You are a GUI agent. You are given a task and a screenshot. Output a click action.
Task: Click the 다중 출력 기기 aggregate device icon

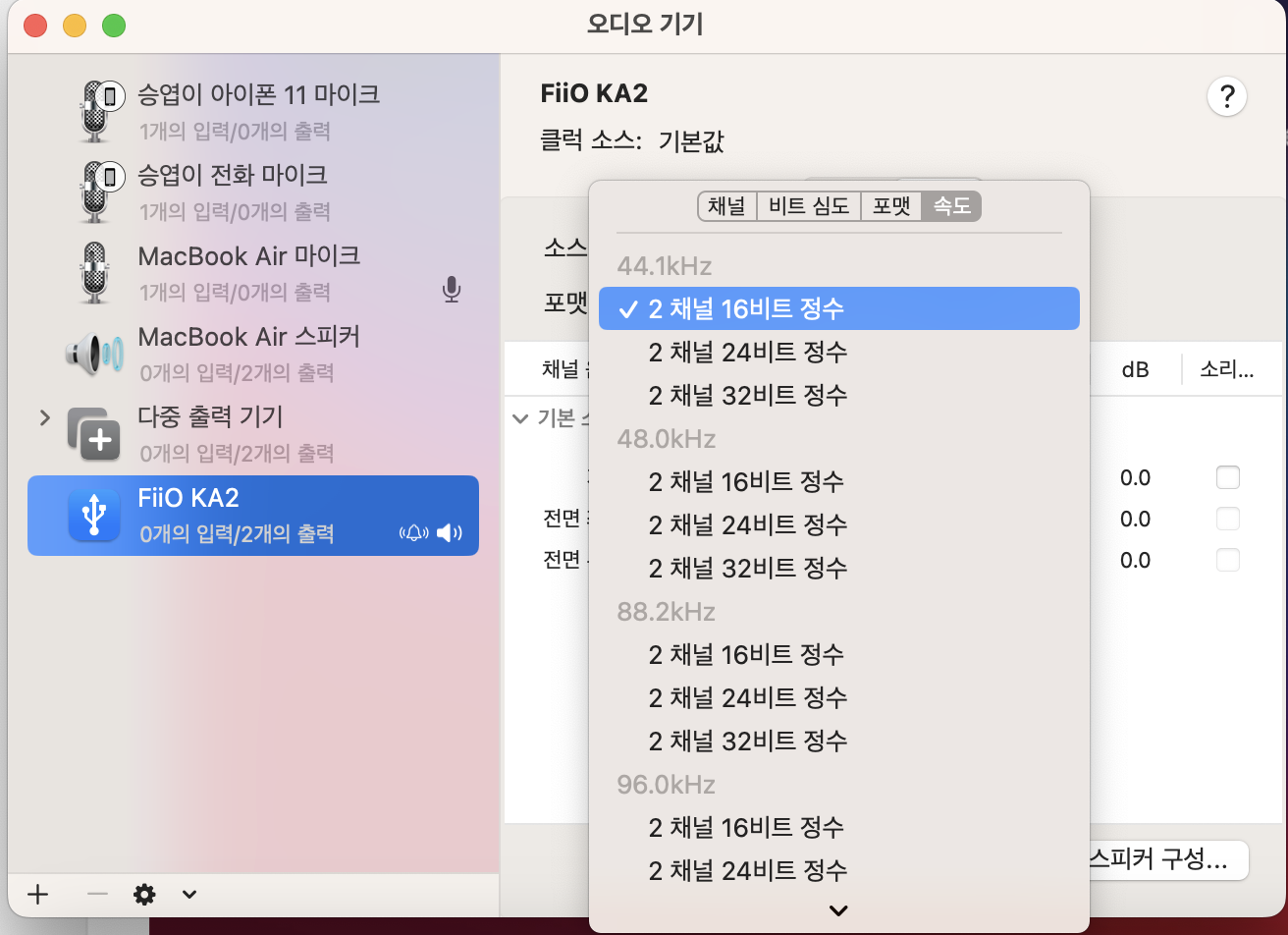click(94, 433)
